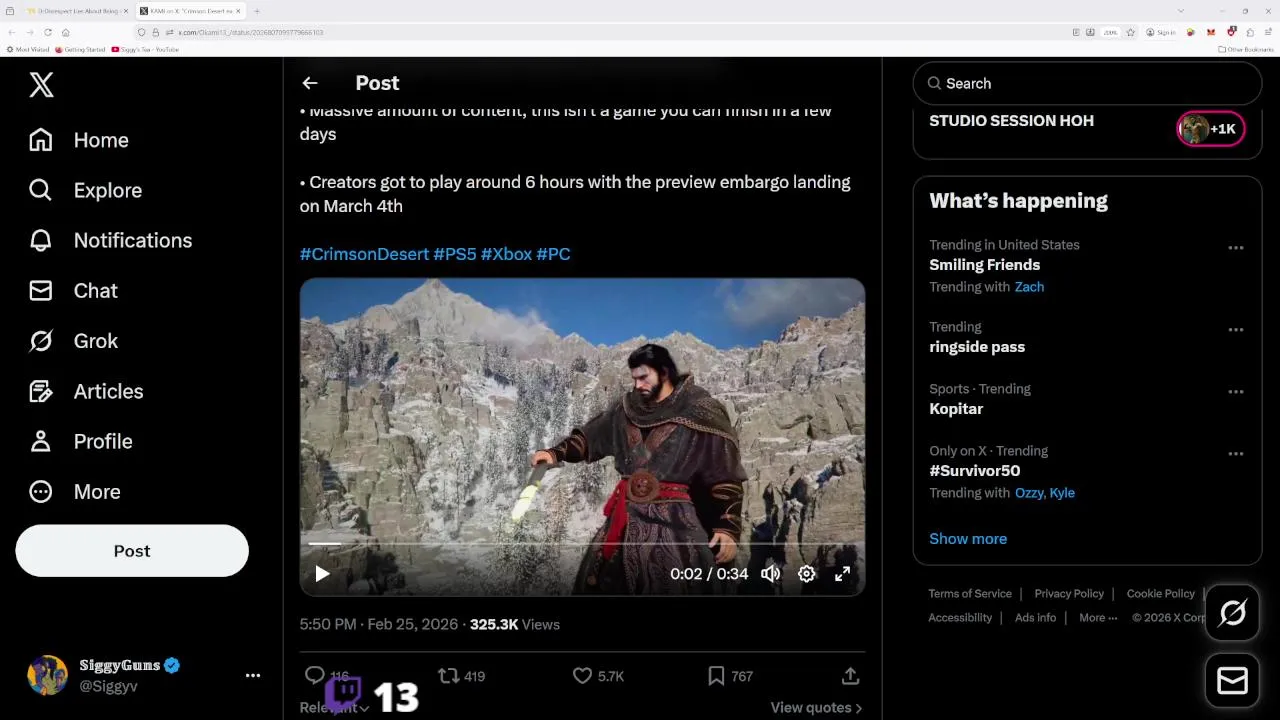
Task: Open account options next to SiggyGuns
Action: (253, 675)
